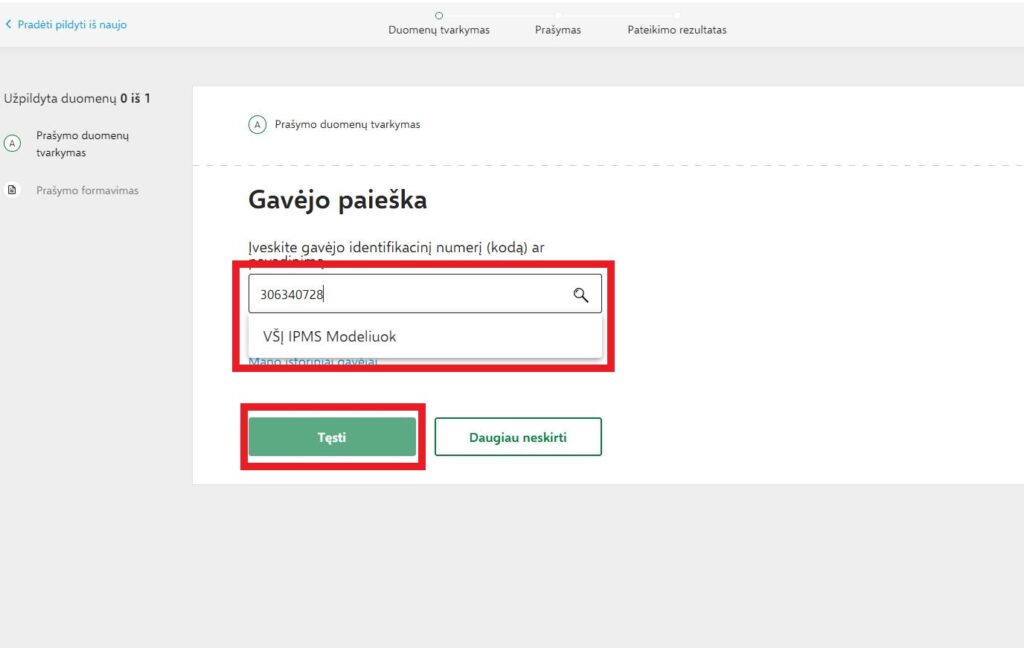Click the circled A icon in form header
This screenshot has width=1024, height=648.
[257, 125]
